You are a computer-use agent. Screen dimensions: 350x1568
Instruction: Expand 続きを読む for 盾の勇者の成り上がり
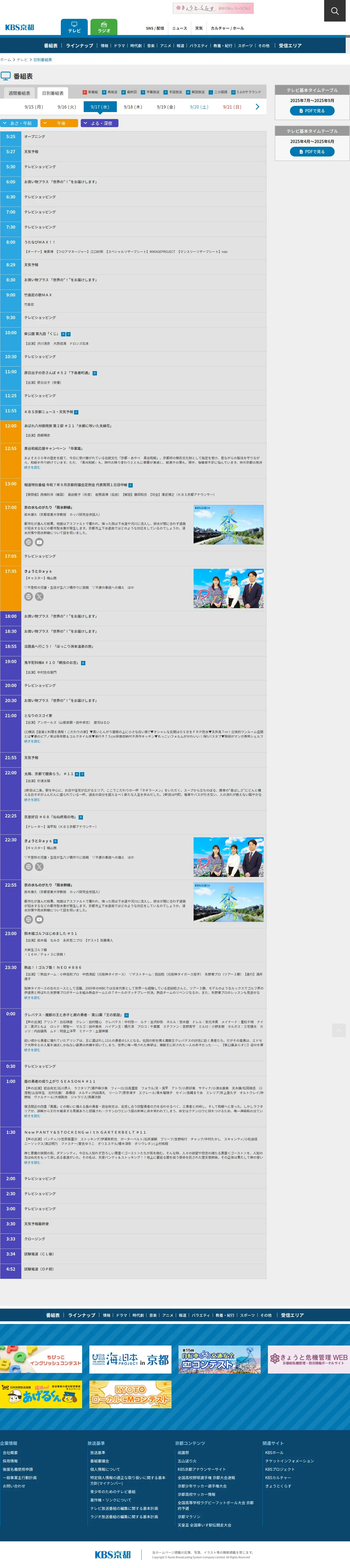click(x=32, y=1116)
